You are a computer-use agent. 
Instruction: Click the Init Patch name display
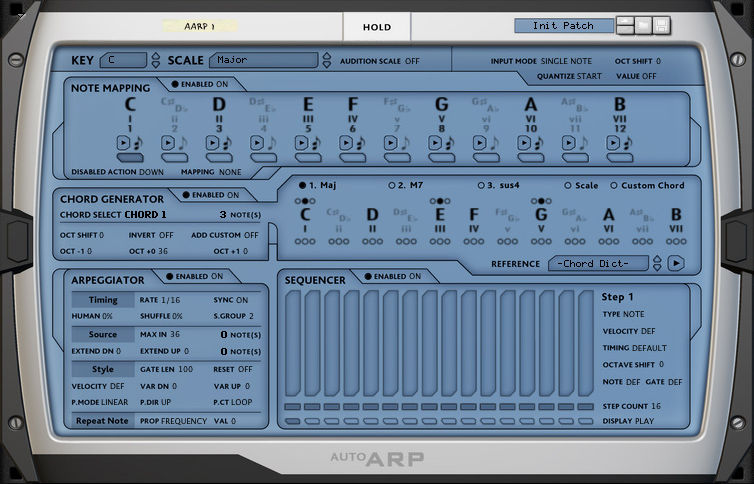[563, 25]
